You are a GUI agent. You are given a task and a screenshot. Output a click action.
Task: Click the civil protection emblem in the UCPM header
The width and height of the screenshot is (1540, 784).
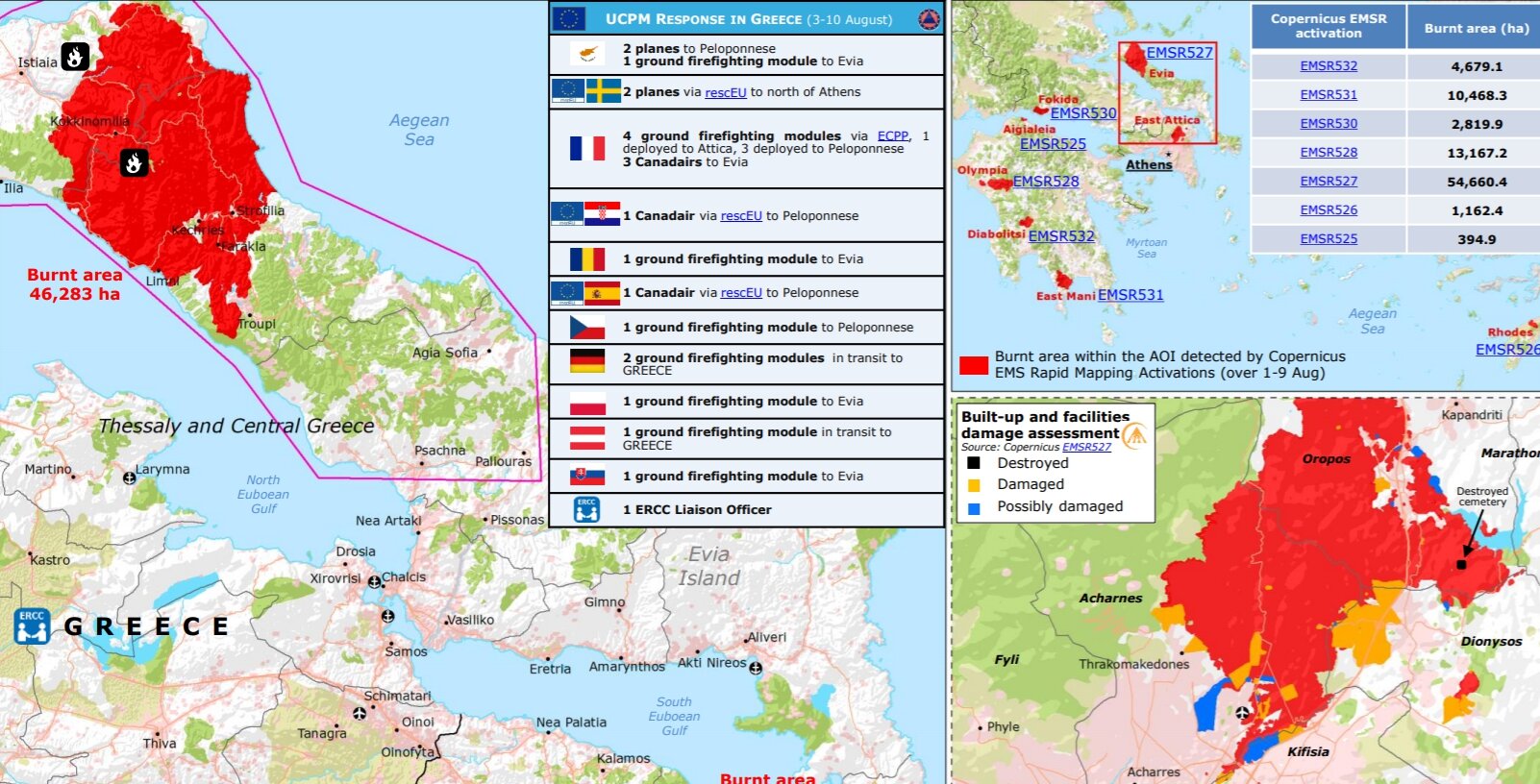click(929, 18)
